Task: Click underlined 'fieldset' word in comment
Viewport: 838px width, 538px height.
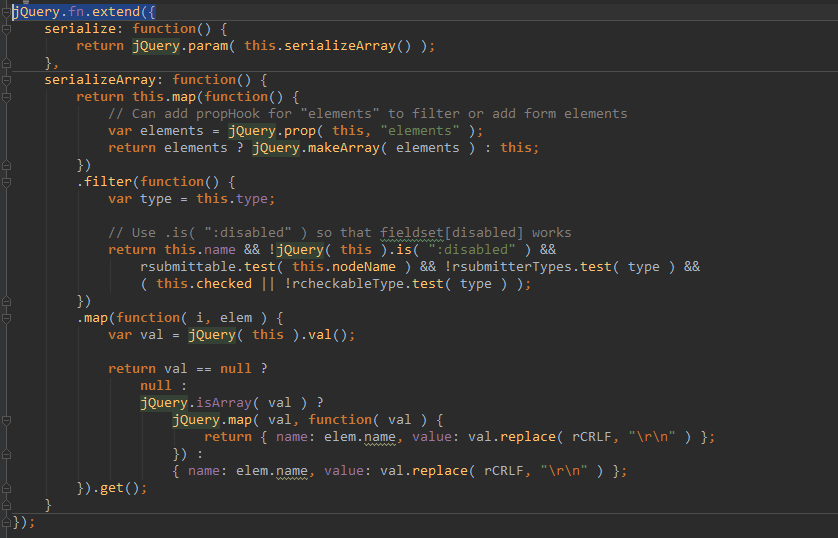Action: [x=412, y=233]
